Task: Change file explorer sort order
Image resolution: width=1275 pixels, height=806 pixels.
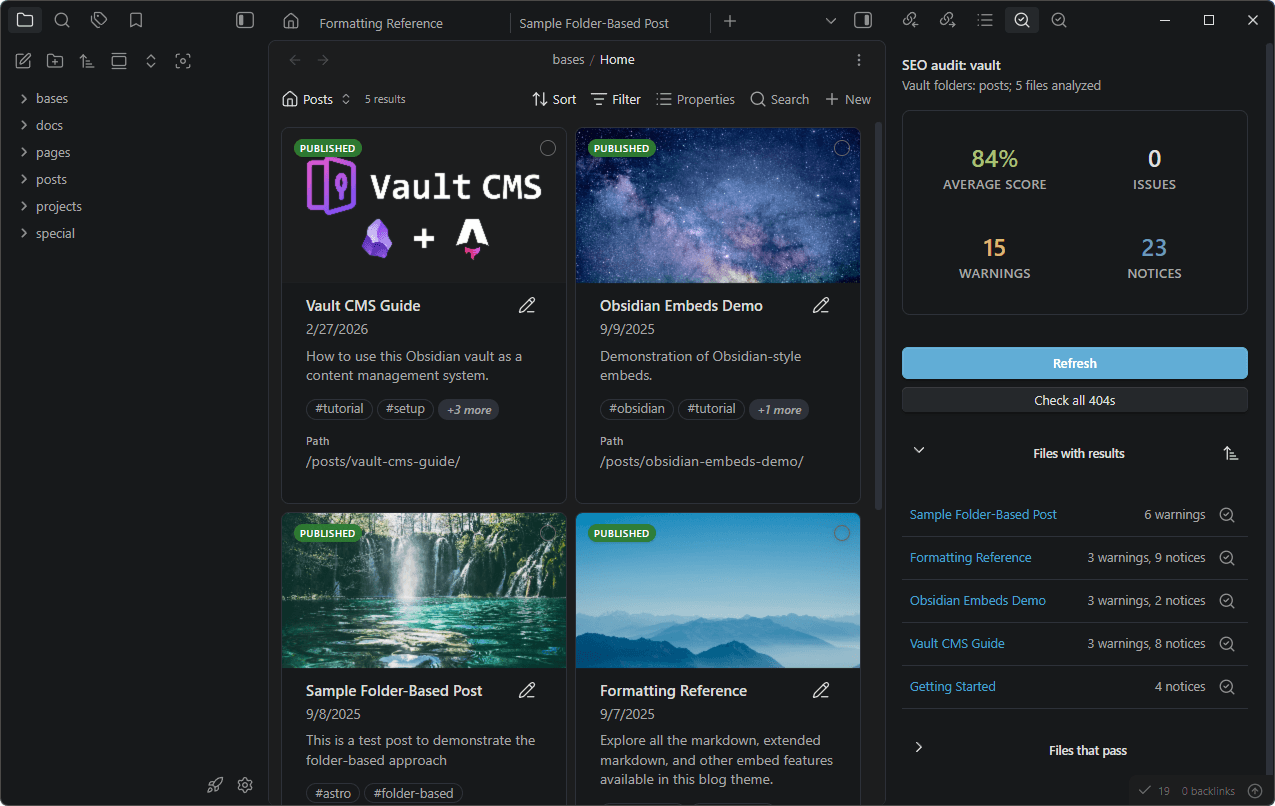Action: point(86,60)
